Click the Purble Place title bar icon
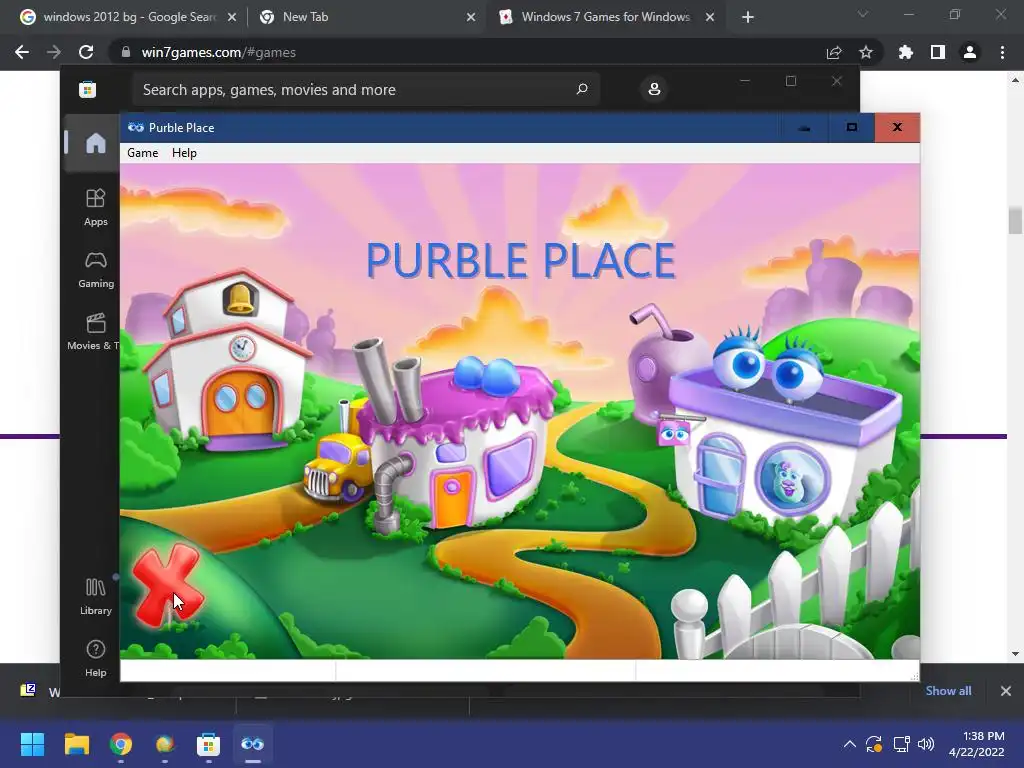The height and width of the screenshot is (768, 1024). (x=136, y=127)
